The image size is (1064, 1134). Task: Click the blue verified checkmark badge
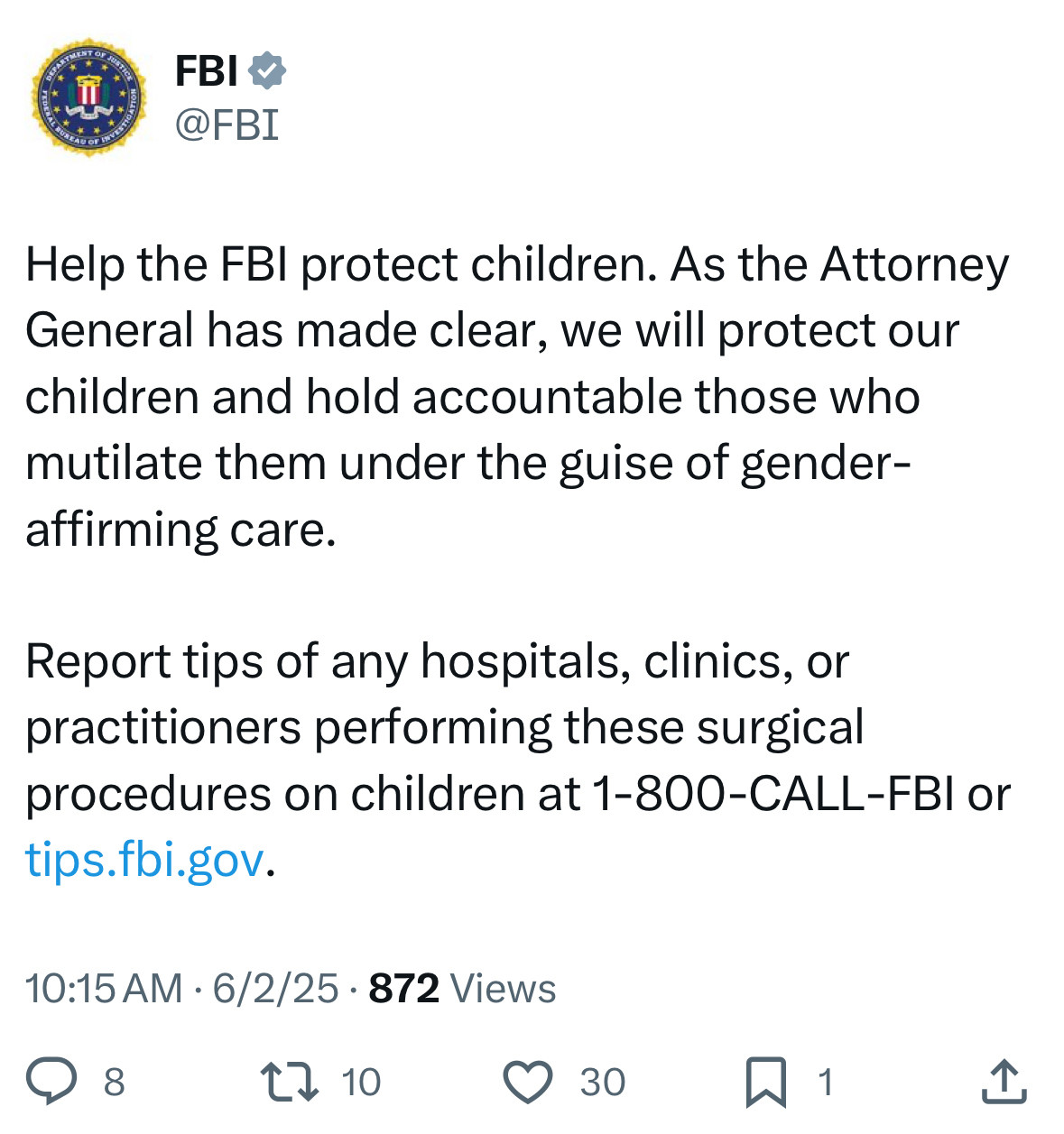(267, 70)
